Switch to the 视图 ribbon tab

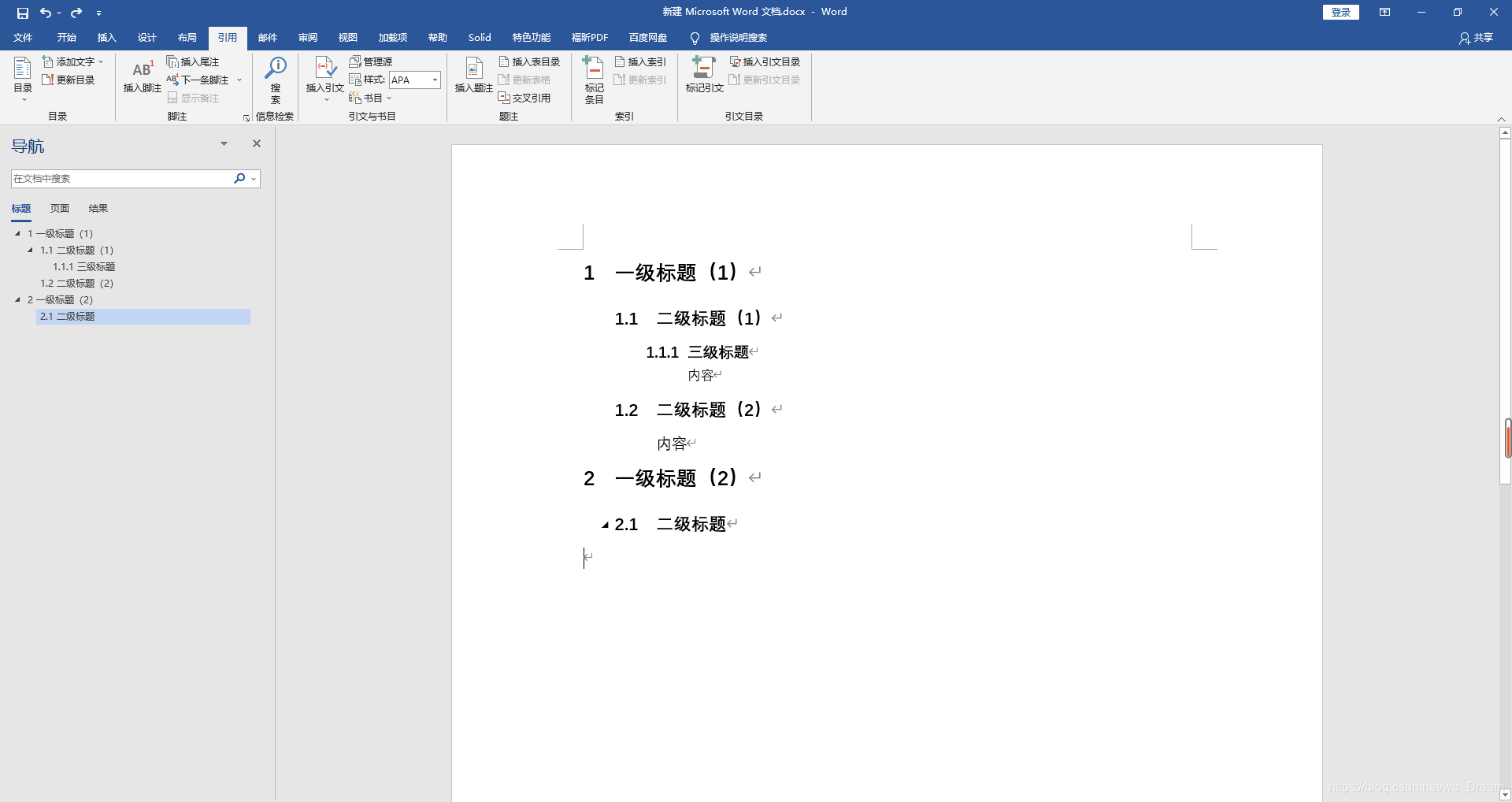point(347,38)
